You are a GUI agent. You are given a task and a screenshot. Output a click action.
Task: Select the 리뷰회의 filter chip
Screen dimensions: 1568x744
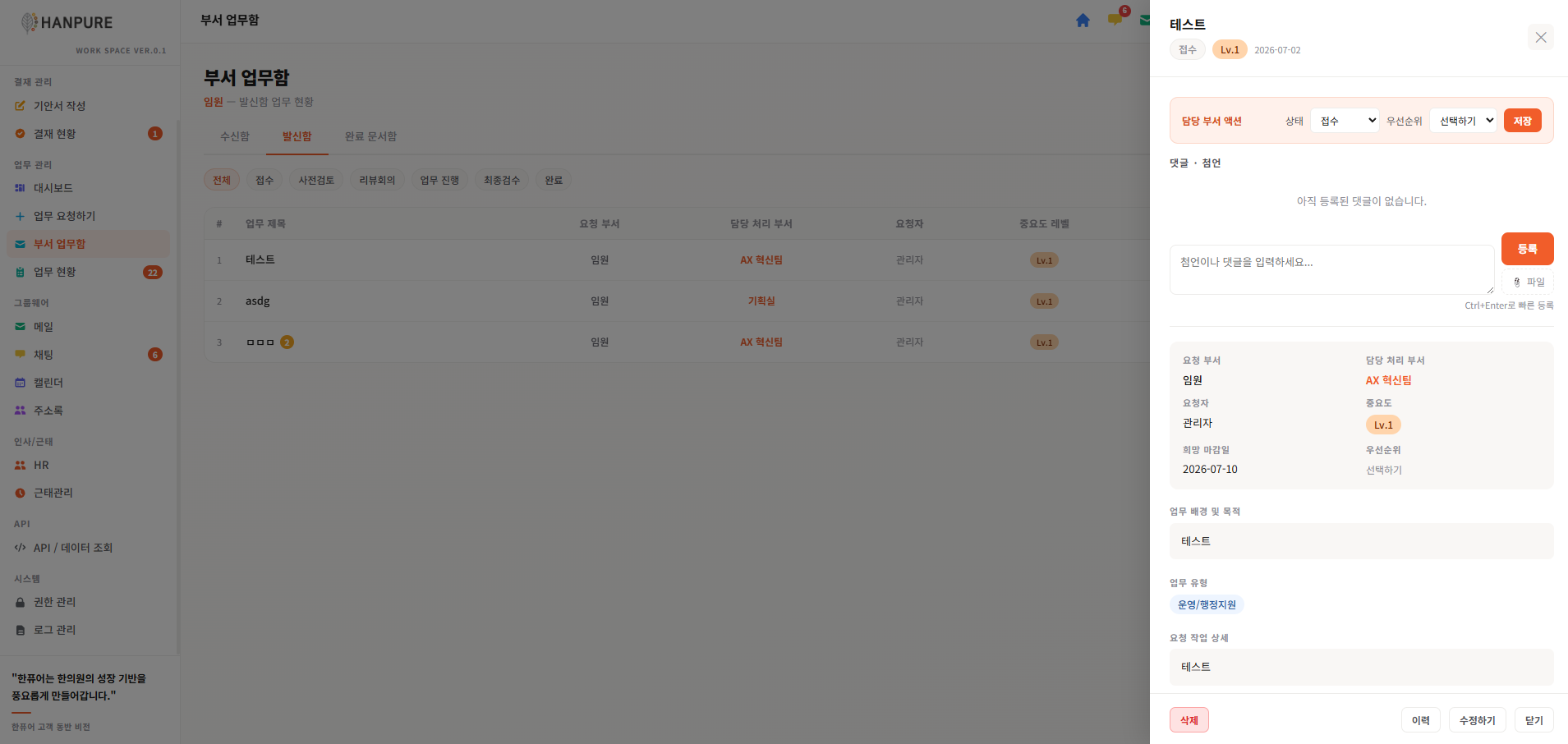pyautogui.click(x=377, y=180)
